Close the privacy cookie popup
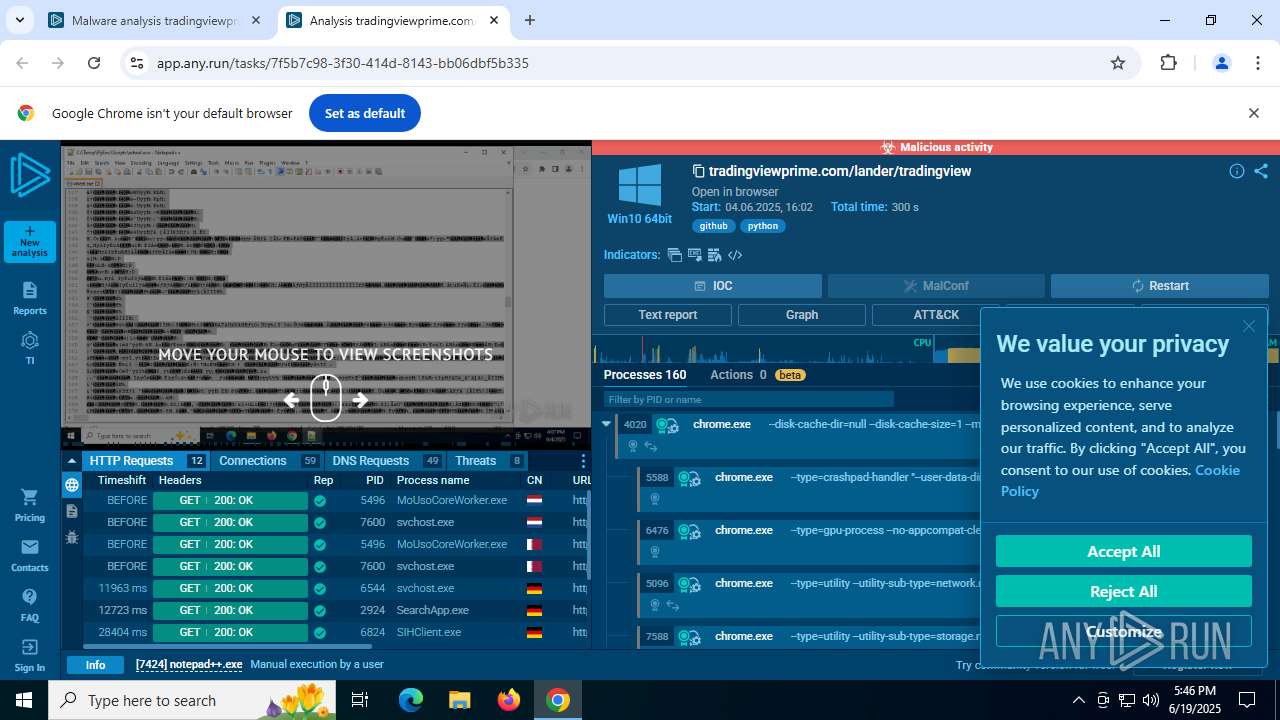This screenshot has height=720, width=1280. (1249, 326)
